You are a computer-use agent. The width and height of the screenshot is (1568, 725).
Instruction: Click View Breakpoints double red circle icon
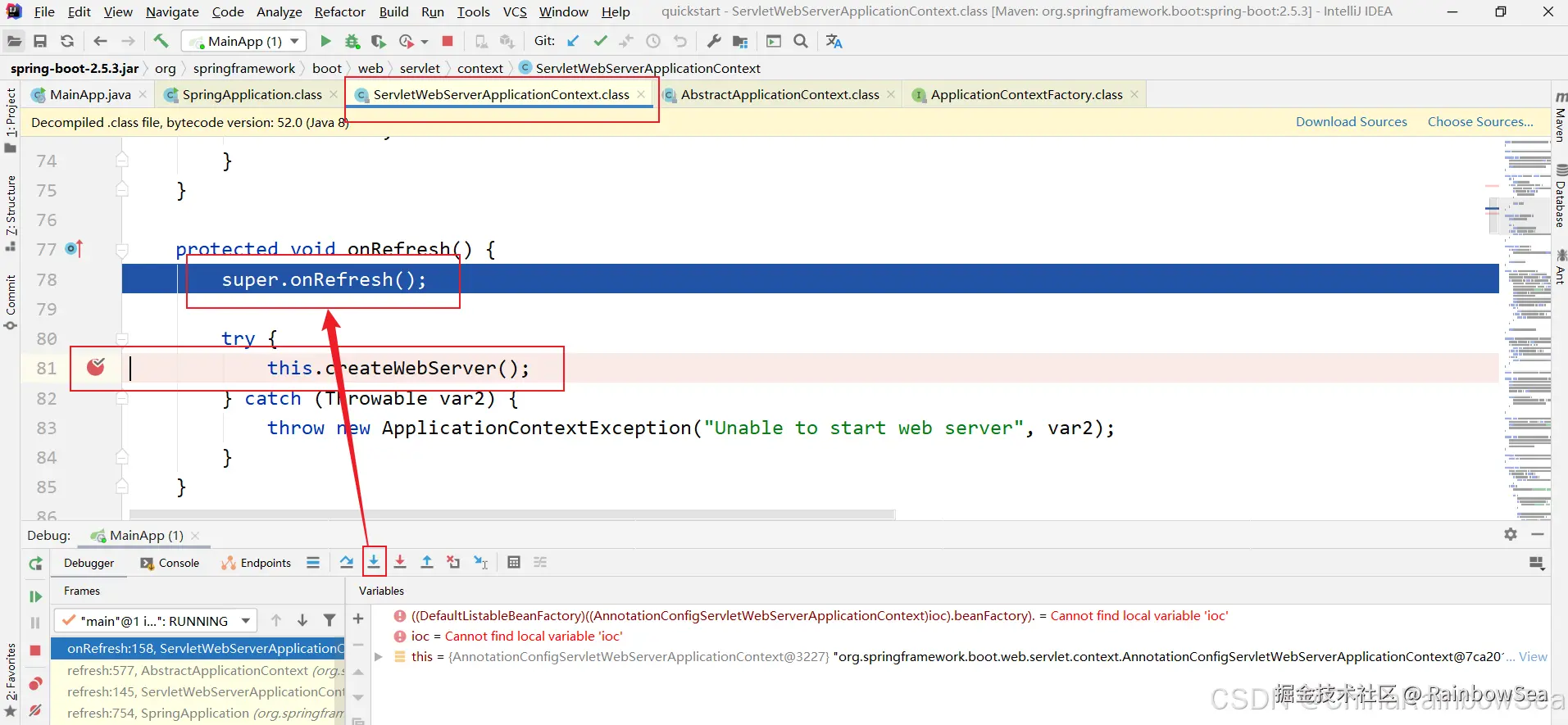pos(35,684)
